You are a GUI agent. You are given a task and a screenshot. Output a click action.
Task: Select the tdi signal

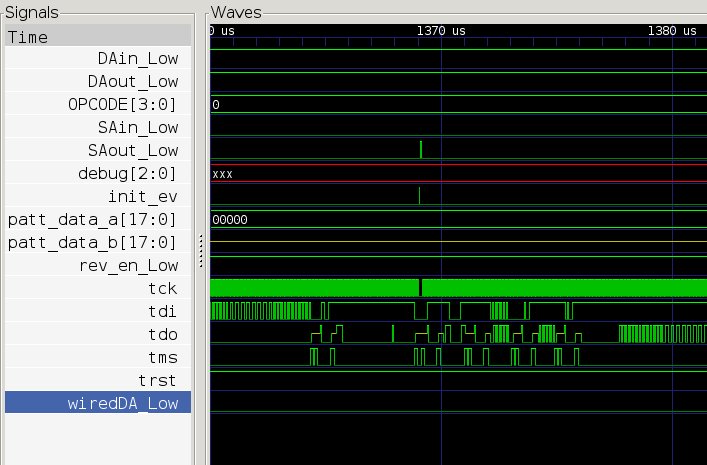[98, 312]
